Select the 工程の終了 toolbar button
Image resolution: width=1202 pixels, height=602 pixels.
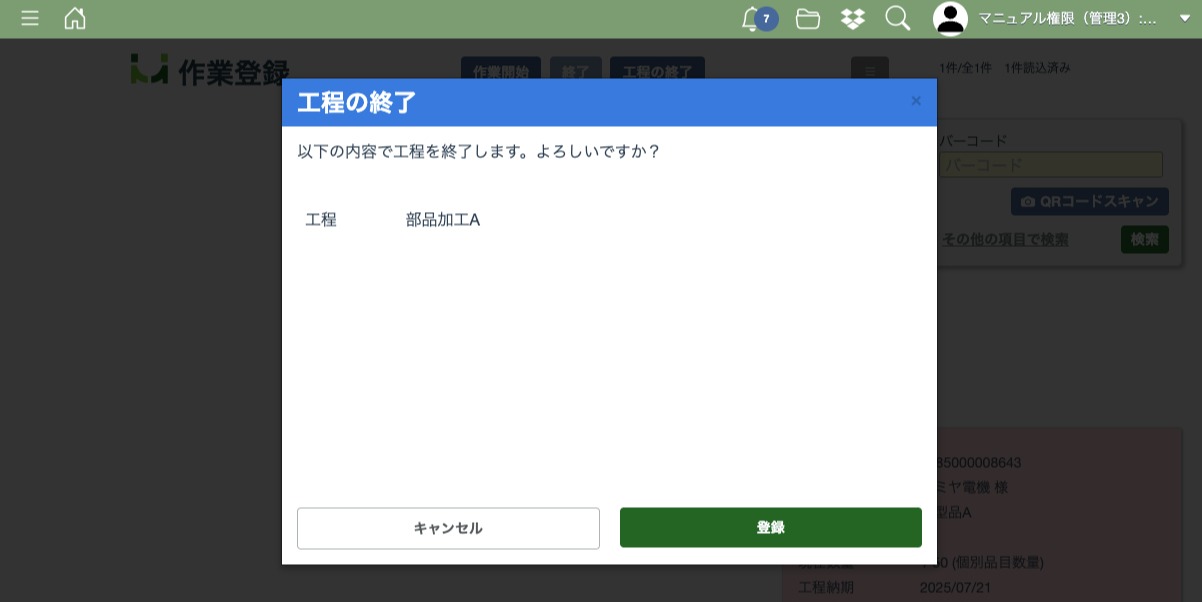coord(657,71)
